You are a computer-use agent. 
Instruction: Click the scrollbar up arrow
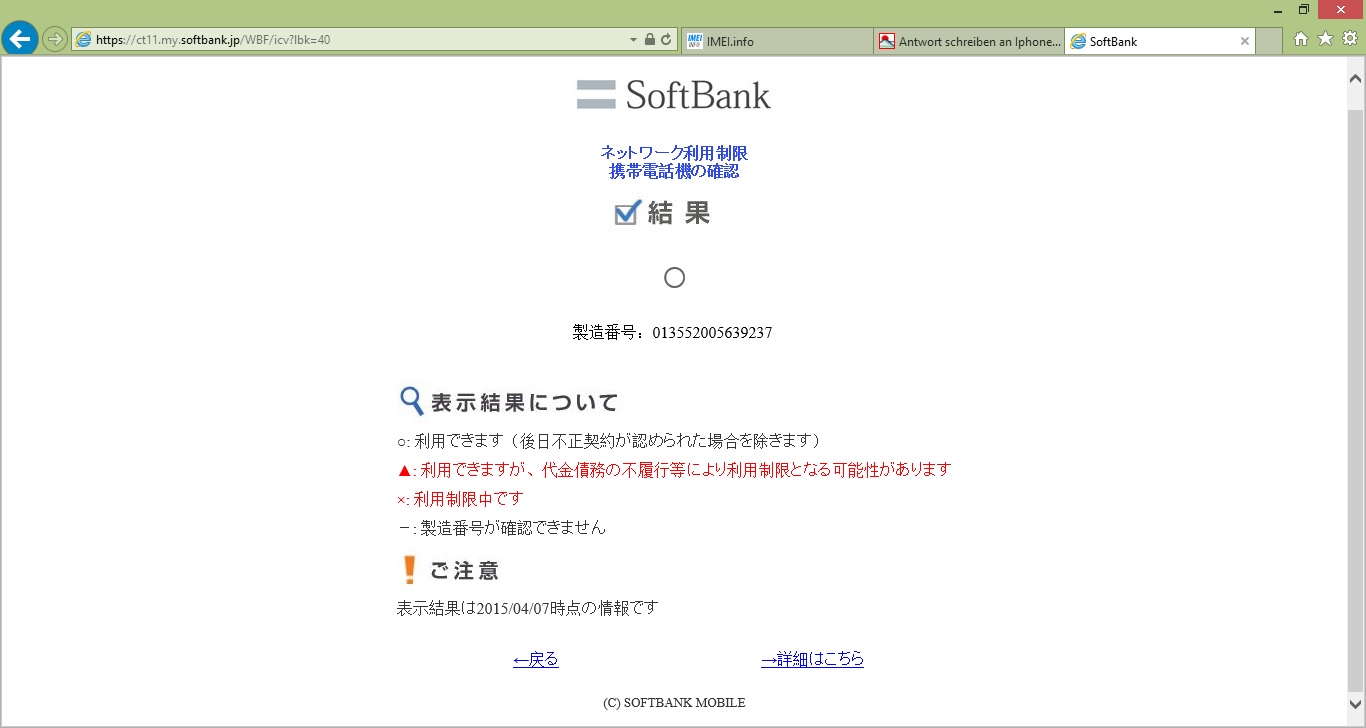1356,77
